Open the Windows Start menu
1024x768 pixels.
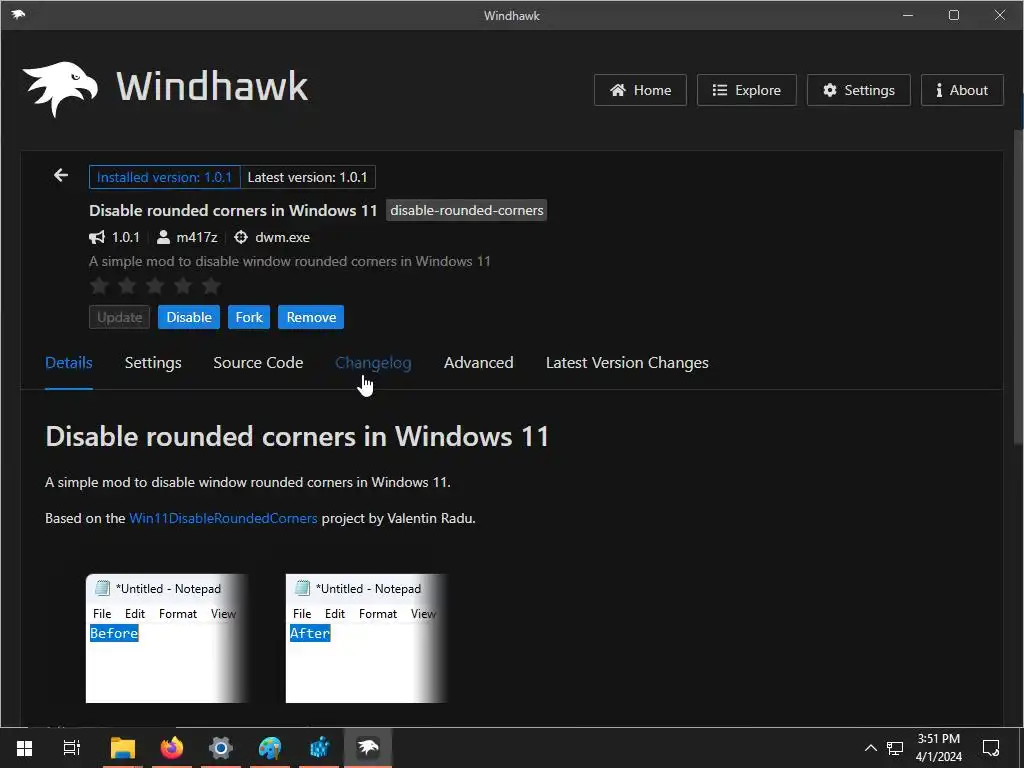24,748
